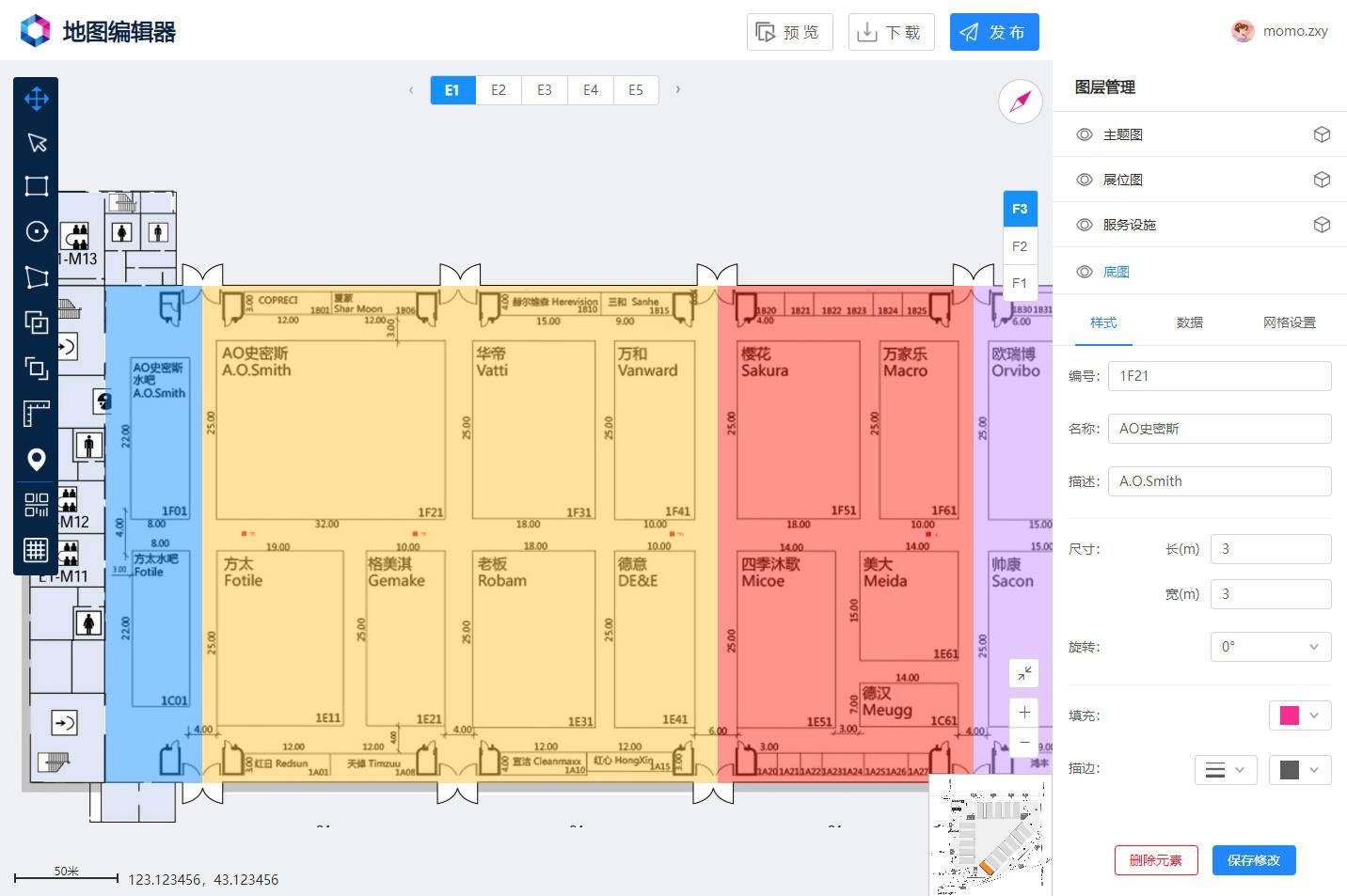Click the user avatar picture
The image size is (1347, 896).
pos(1243,31)
